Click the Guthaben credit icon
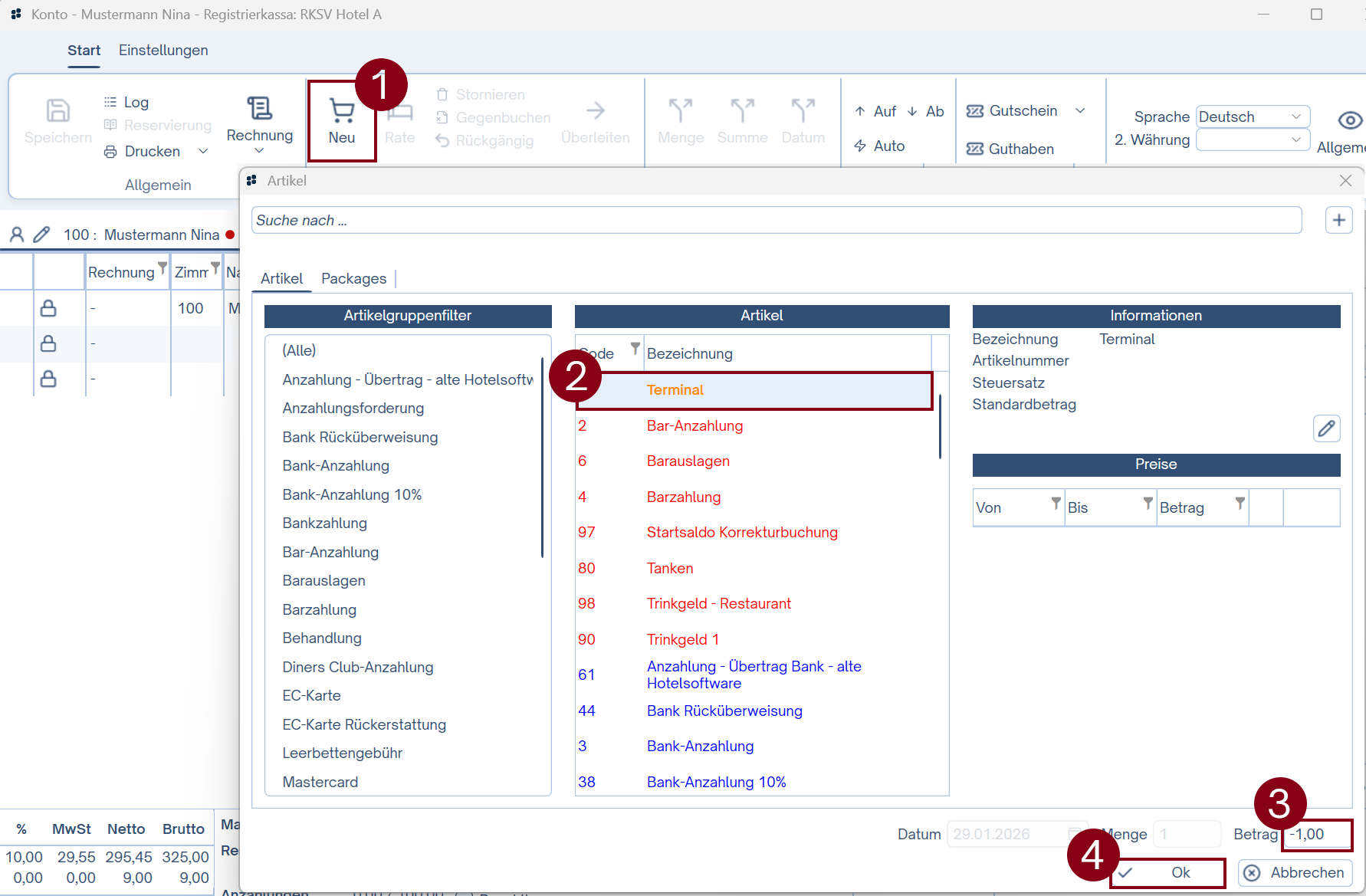1366x896 pixels. (975, 149)
